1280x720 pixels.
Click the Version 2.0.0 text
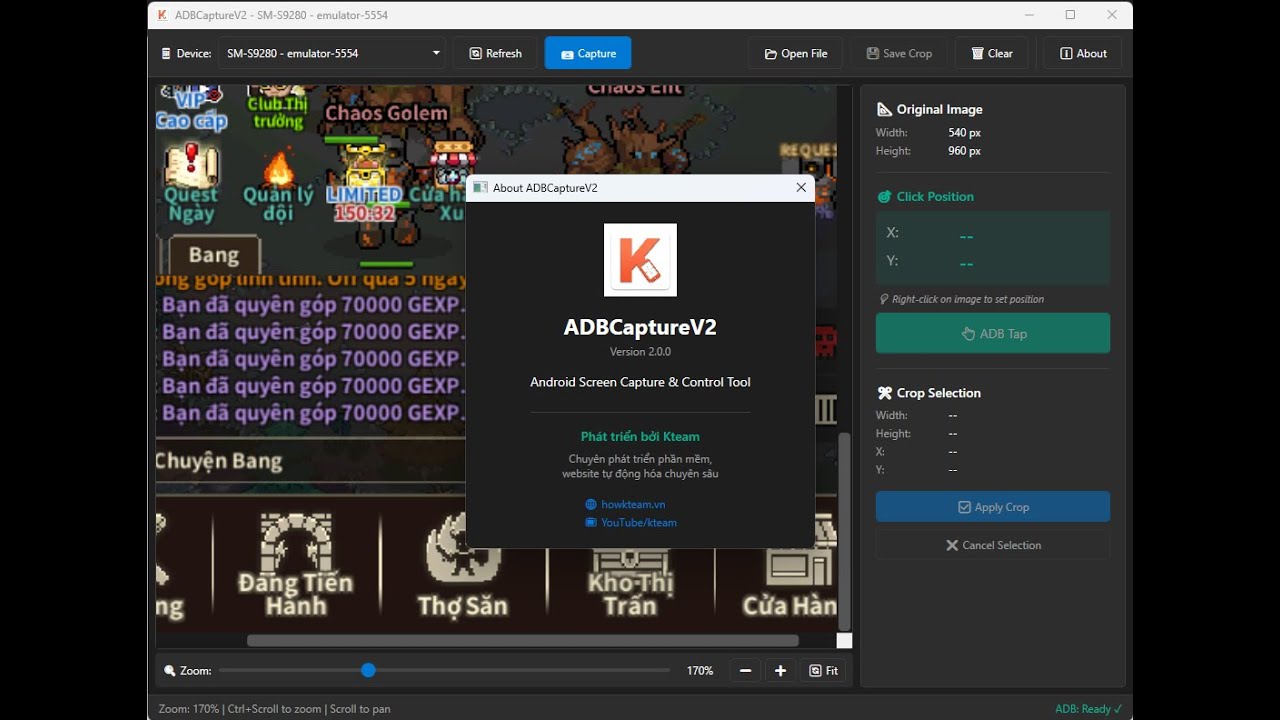640,352
